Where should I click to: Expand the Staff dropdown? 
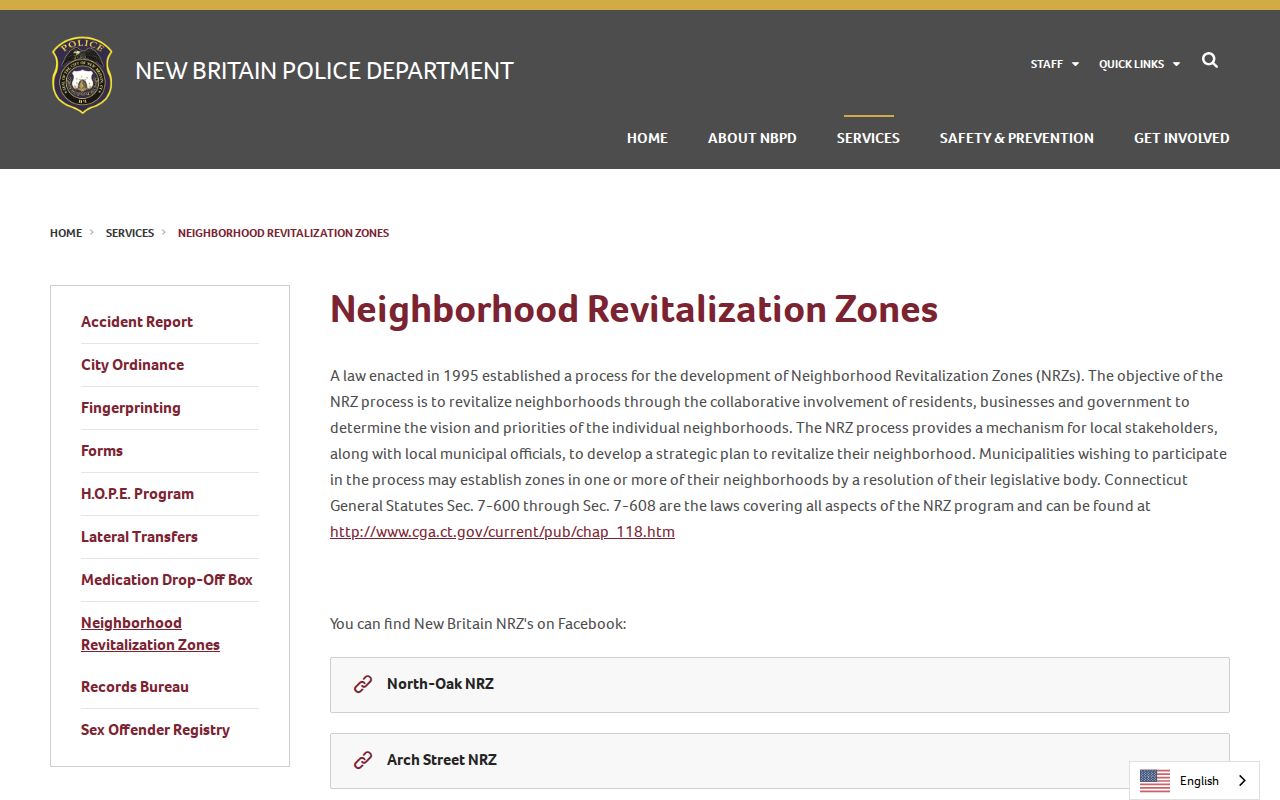click(1055, 64)
